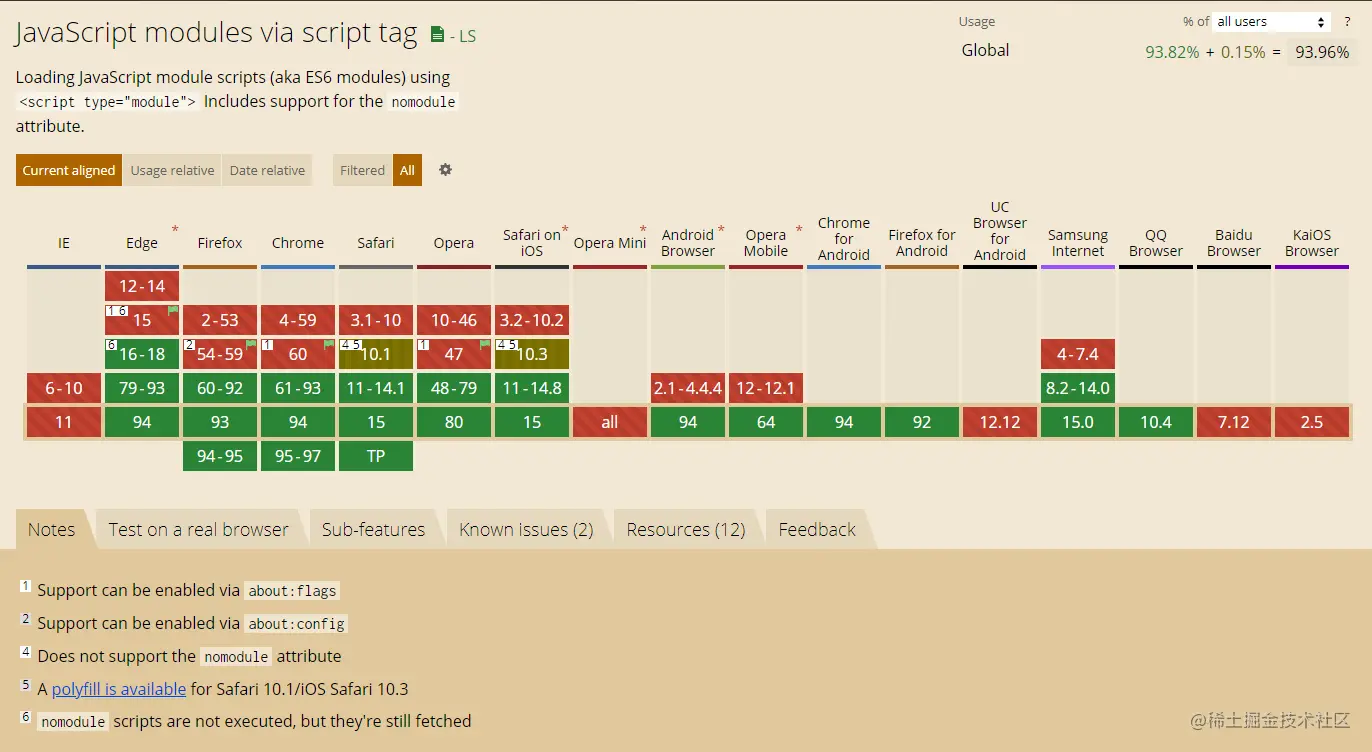The image size is (1372, 752).
Task: Select the Android Browser 2.1-4.4.4 cell
Action: 688,388
